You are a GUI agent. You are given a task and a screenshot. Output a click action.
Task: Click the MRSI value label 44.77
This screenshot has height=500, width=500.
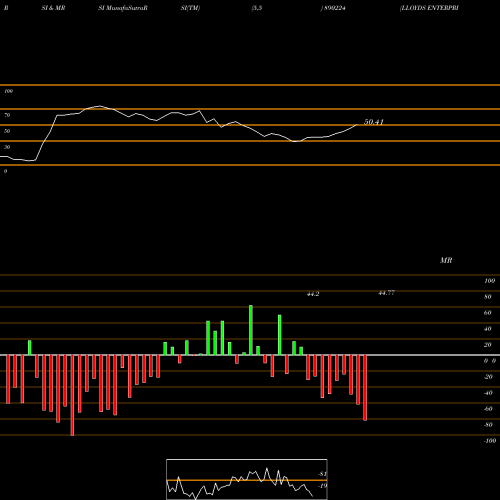(x=387, y=293)
